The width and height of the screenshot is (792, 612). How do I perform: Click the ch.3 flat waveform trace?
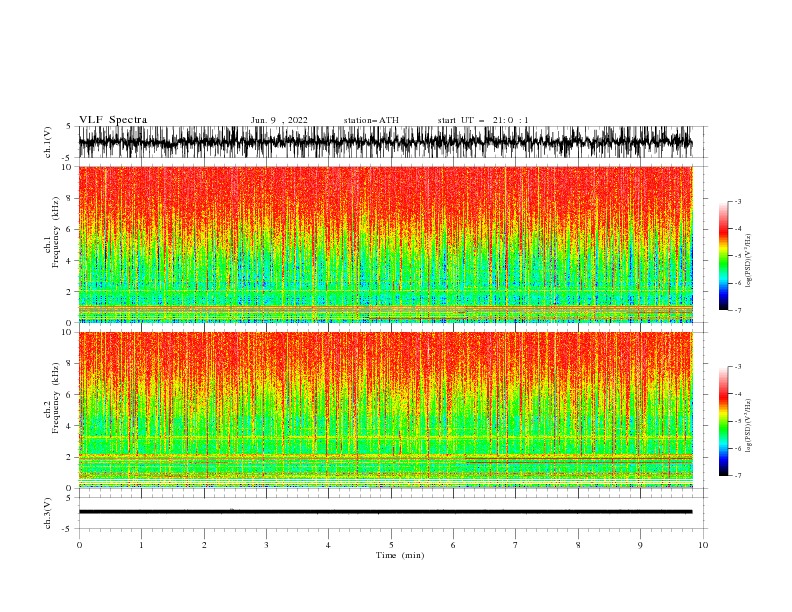coord(385,512)
